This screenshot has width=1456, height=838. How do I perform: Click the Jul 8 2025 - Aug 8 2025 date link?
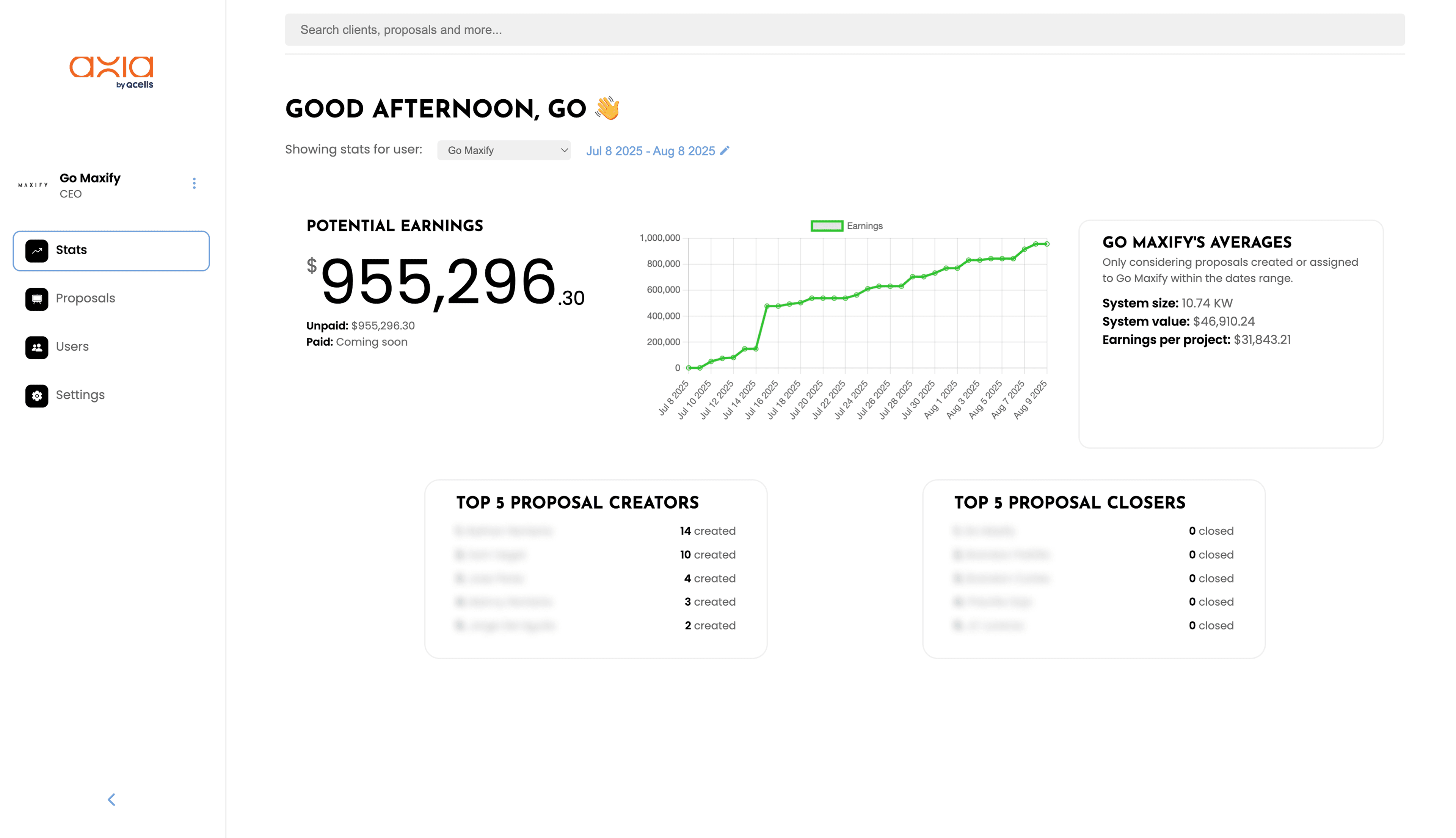click(x=651, y=151)
